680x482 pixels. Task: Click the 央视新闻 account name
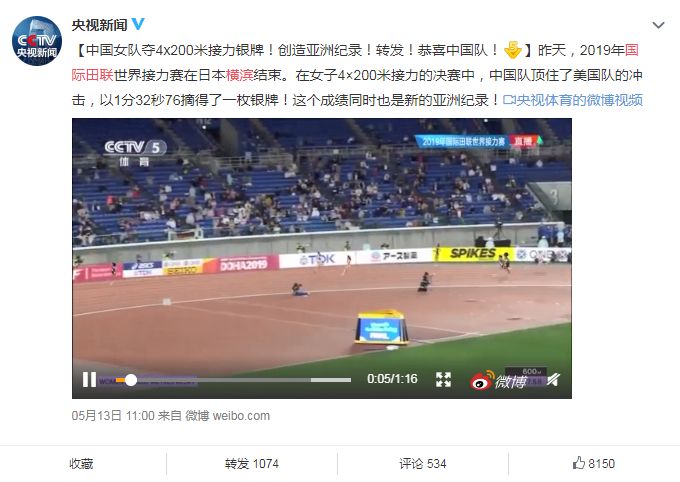(99, 25)
